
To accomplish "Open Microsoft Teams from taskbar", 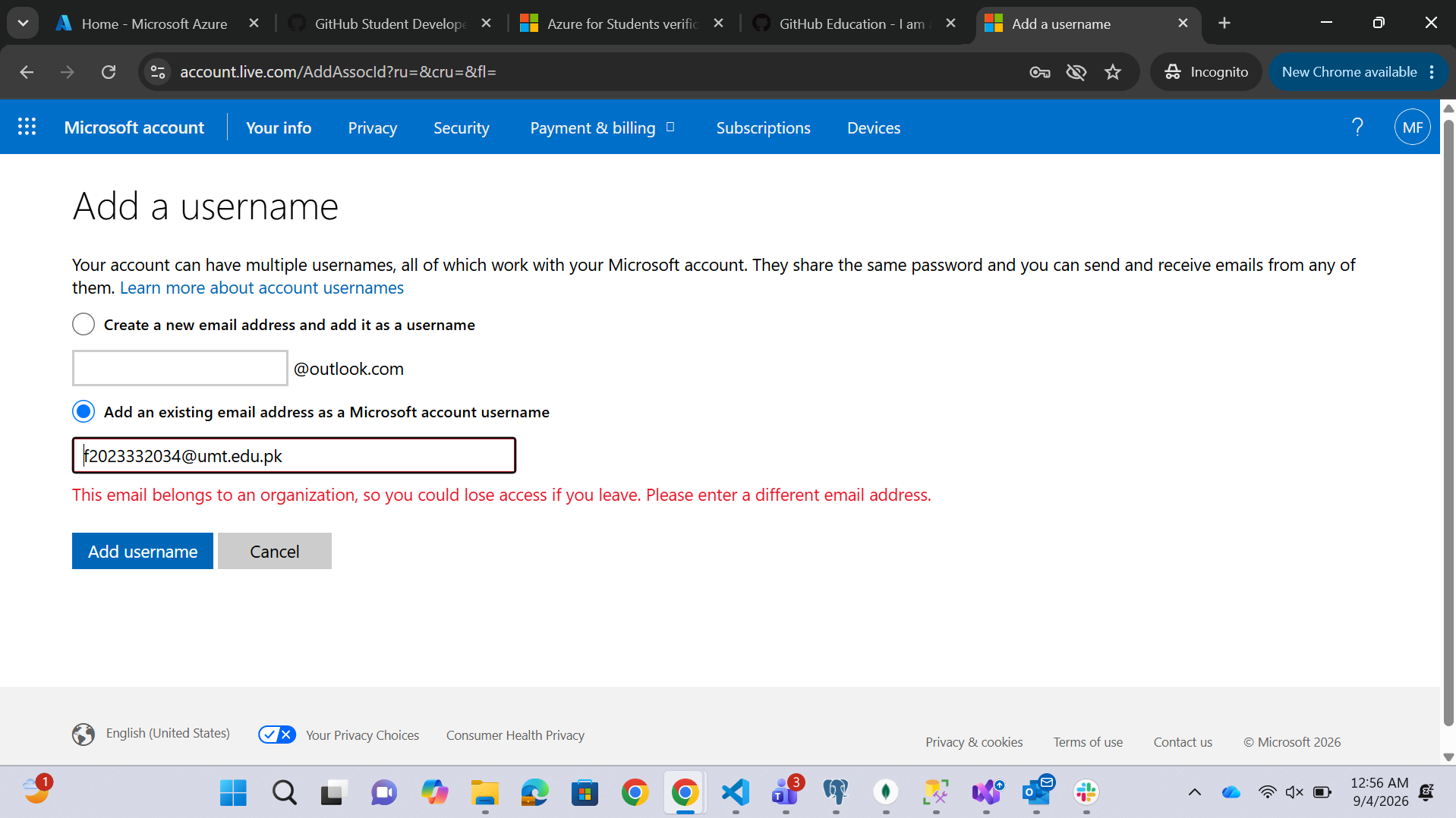I will [786, 793].
